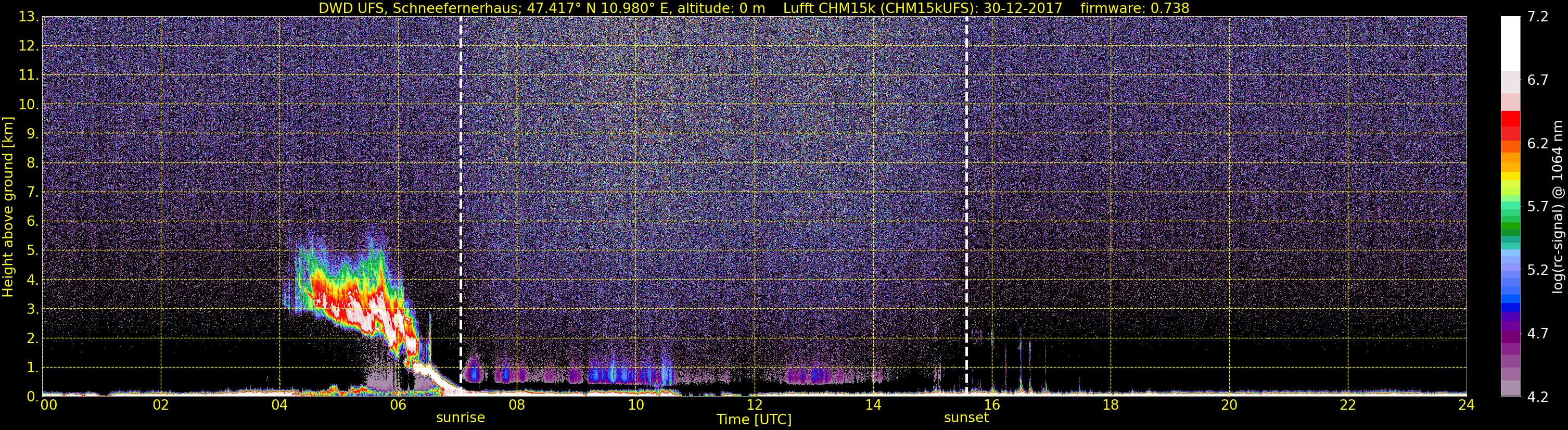Click the time tick label '18'
Viewport: 1568px width, 430px height.
(1110, 405)
